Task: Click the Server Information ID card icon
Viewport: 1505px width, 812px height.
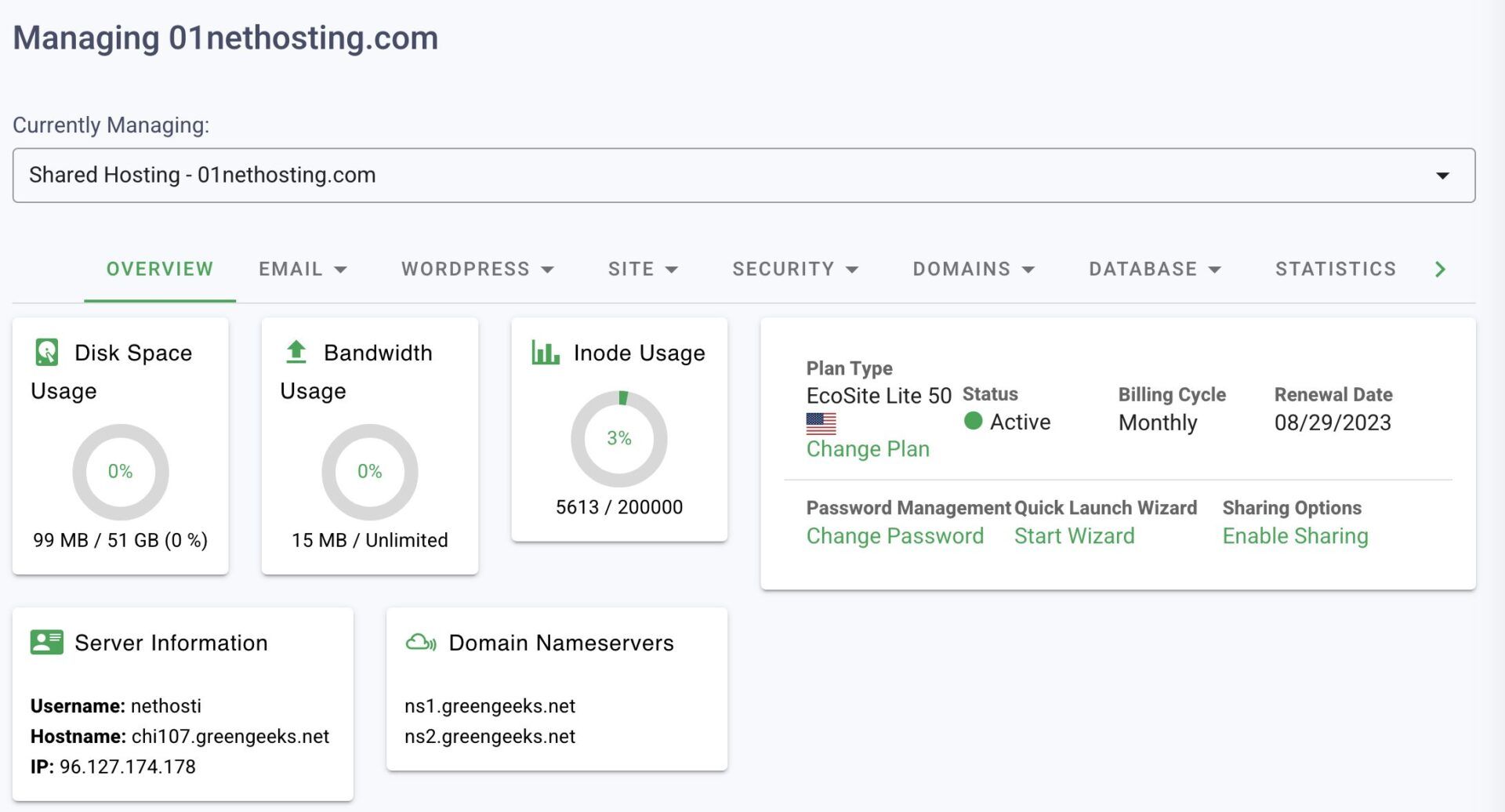Action: [47, 642]
